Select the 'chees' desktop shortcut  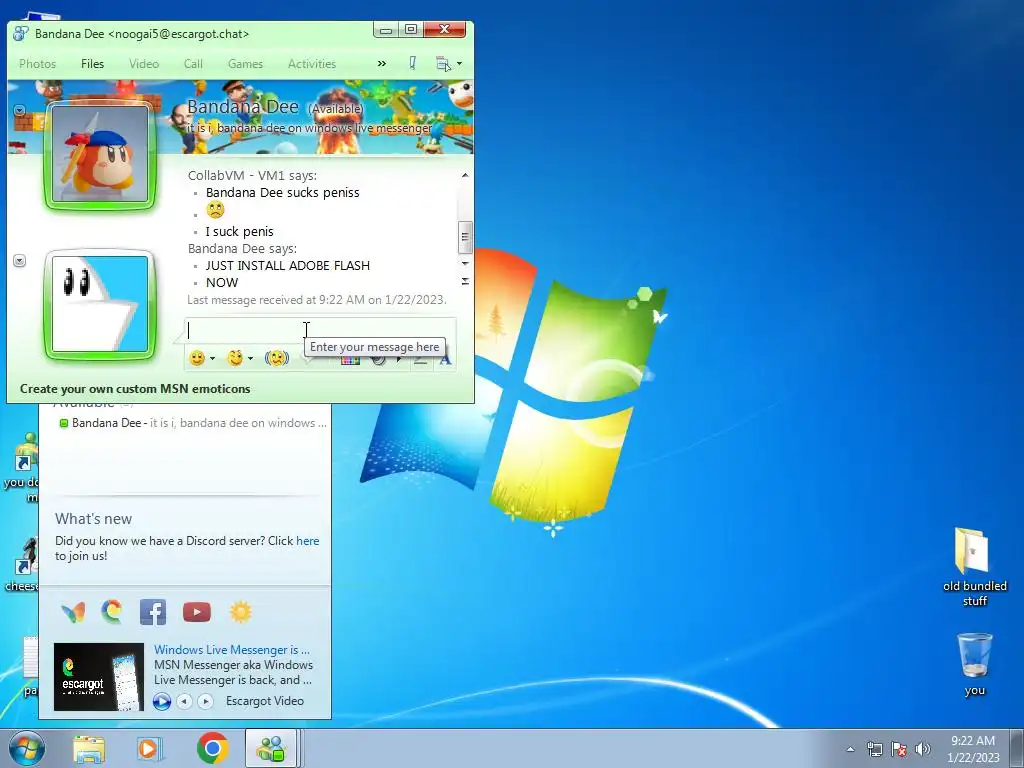click(23, 564)
